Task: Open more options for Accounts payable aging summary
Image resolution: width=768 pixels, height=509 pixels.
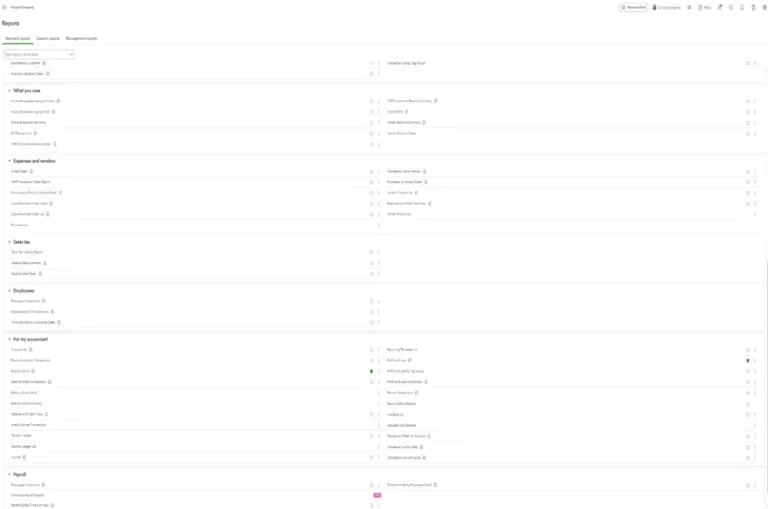Action: pyautogui.click(x=379, y=101)
